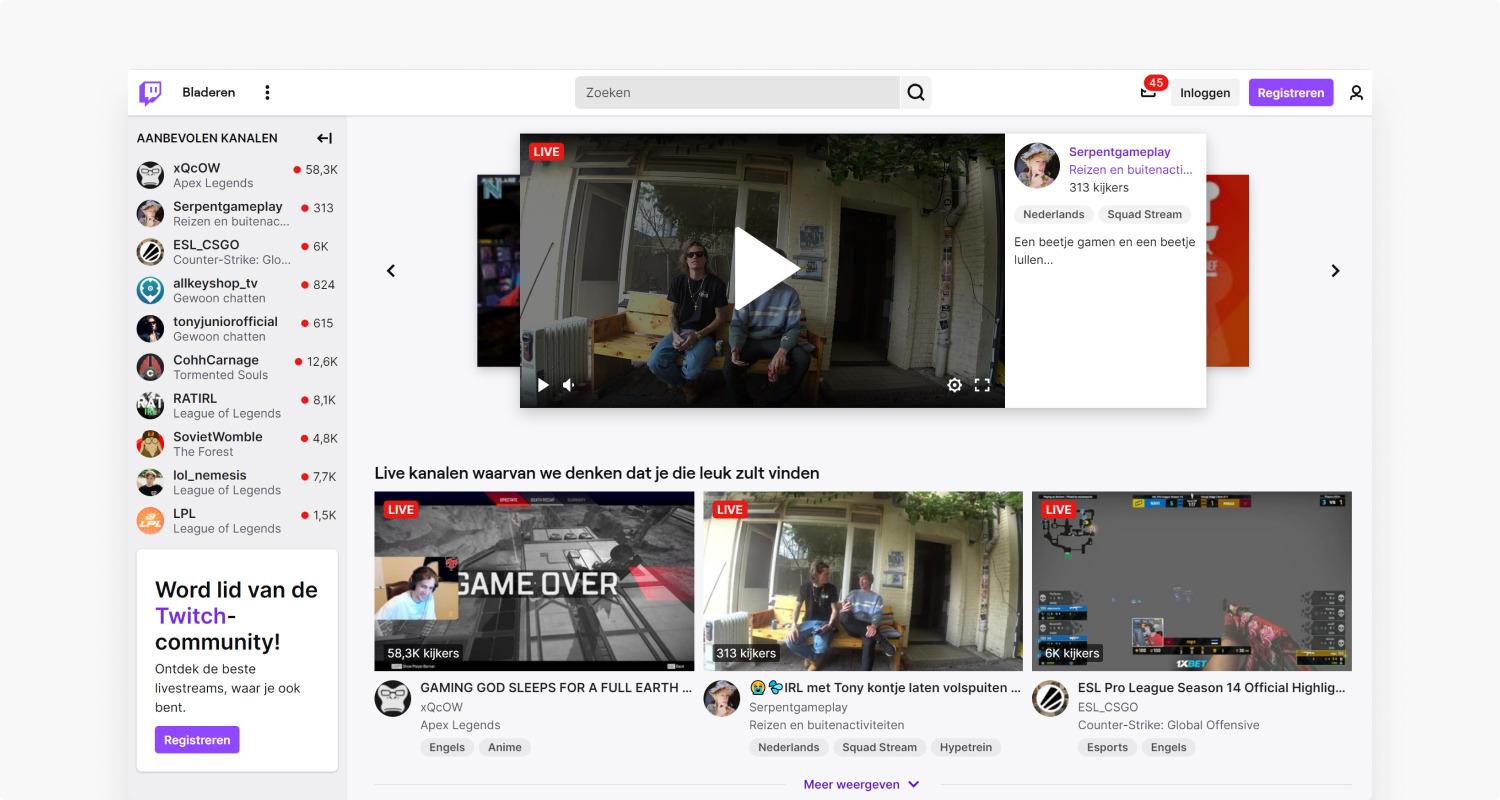This screenshot has width=1500, height=800.
Task: Click LPL avatar in sidebar
Action: coord(150,520)
